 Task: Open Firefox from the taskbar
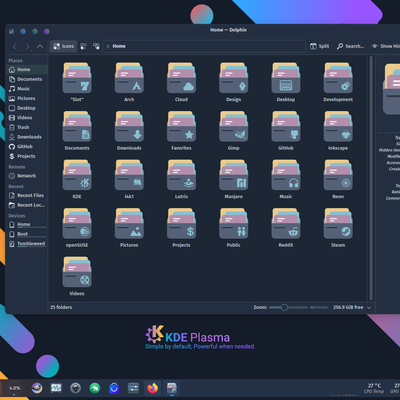pos(153,388)
